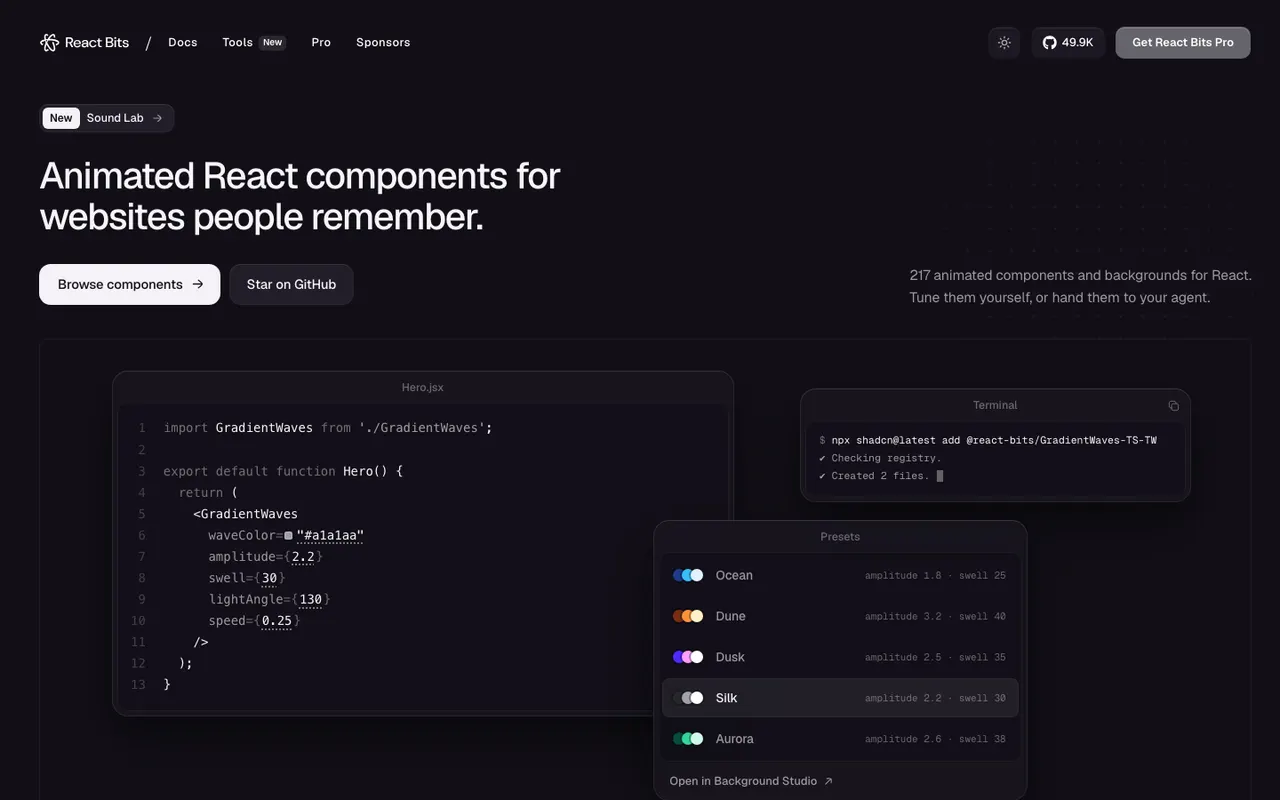Select the Ocean preset label
1280x800 pixels.
pos(734,575)
